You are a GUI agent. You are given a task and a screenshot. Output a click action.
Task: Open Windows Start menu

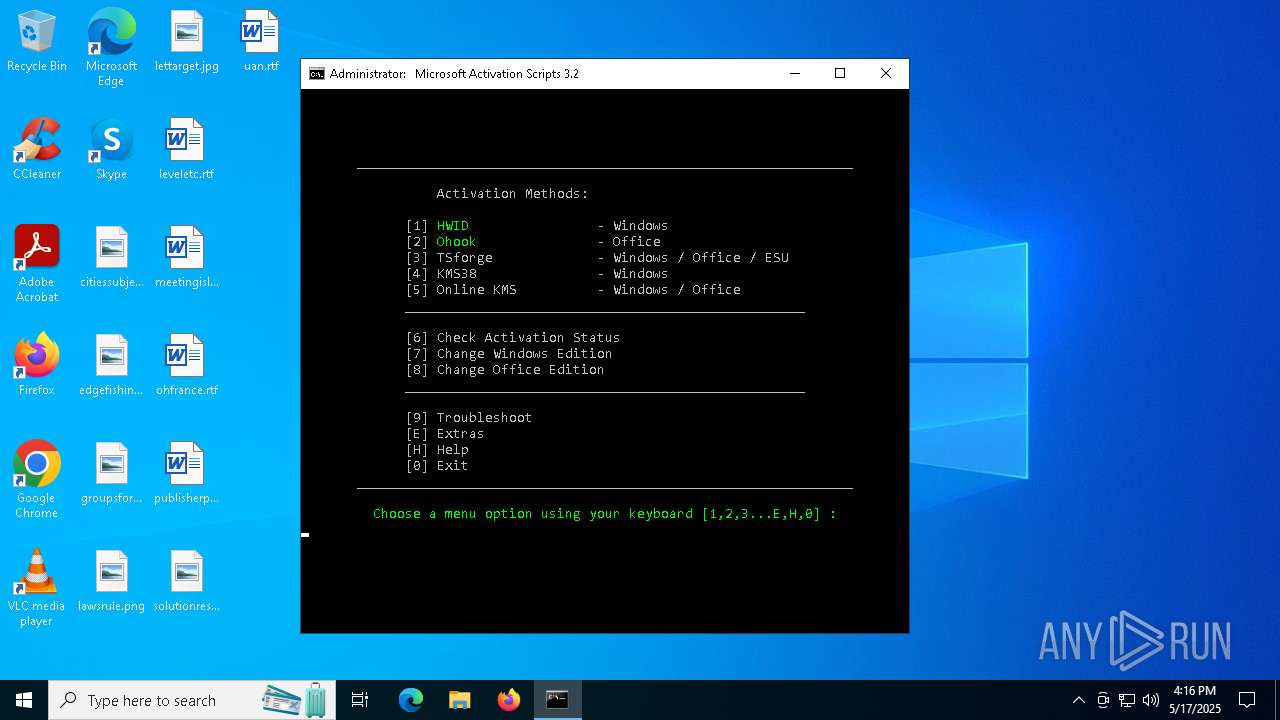24,700
